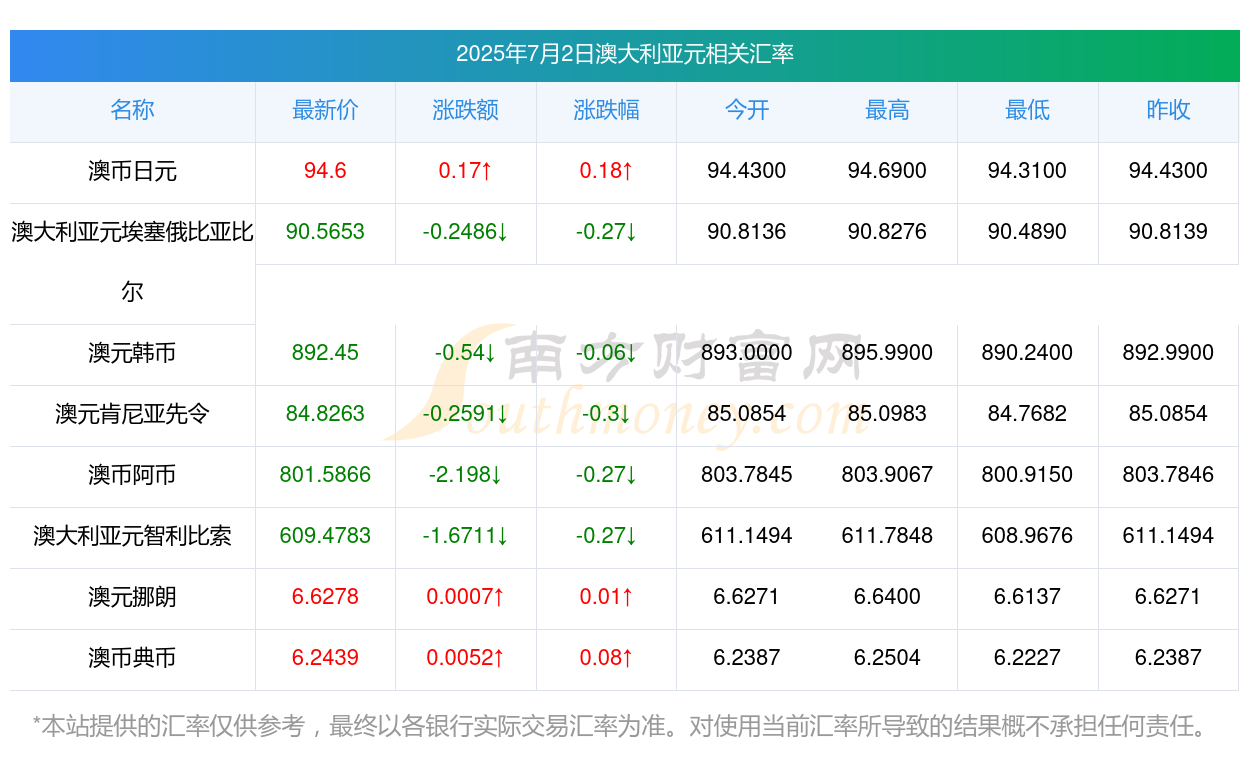1250x757 pixels.
Task: Click the change percent -0.06↓
Action: click(x=606, y=353)
